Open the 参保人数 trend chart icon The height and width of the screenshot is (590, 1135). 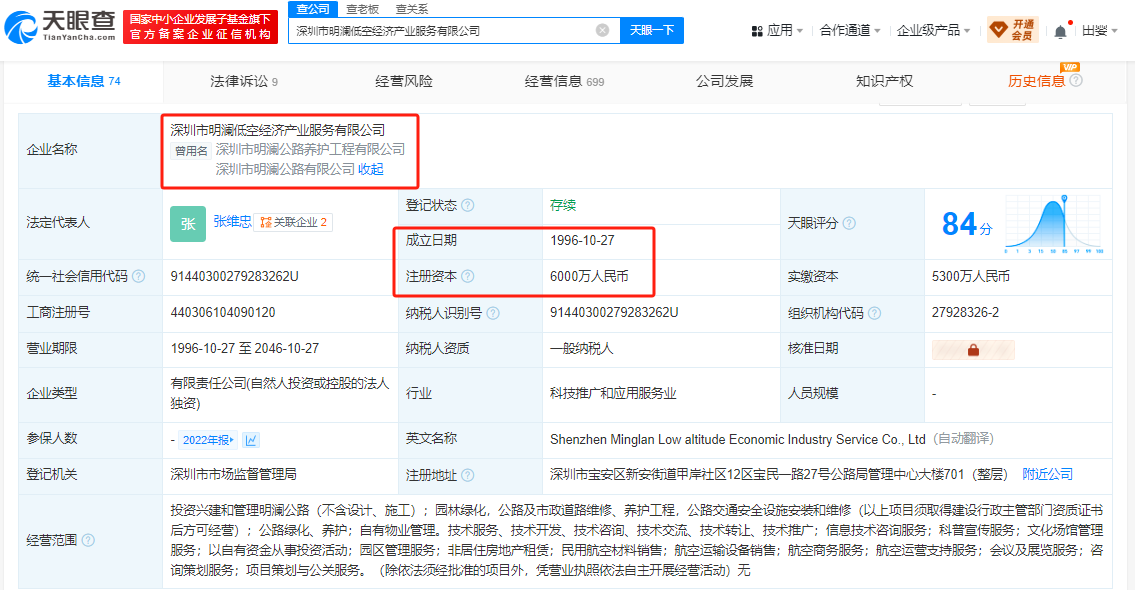tap(250, 439)
